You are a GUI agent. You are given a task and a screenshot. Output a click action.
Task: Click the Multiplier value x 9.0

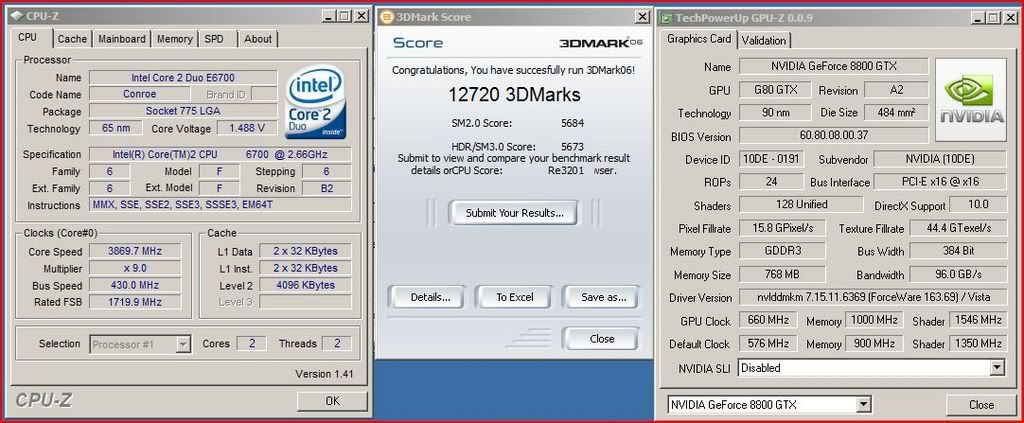coord(135,268)
